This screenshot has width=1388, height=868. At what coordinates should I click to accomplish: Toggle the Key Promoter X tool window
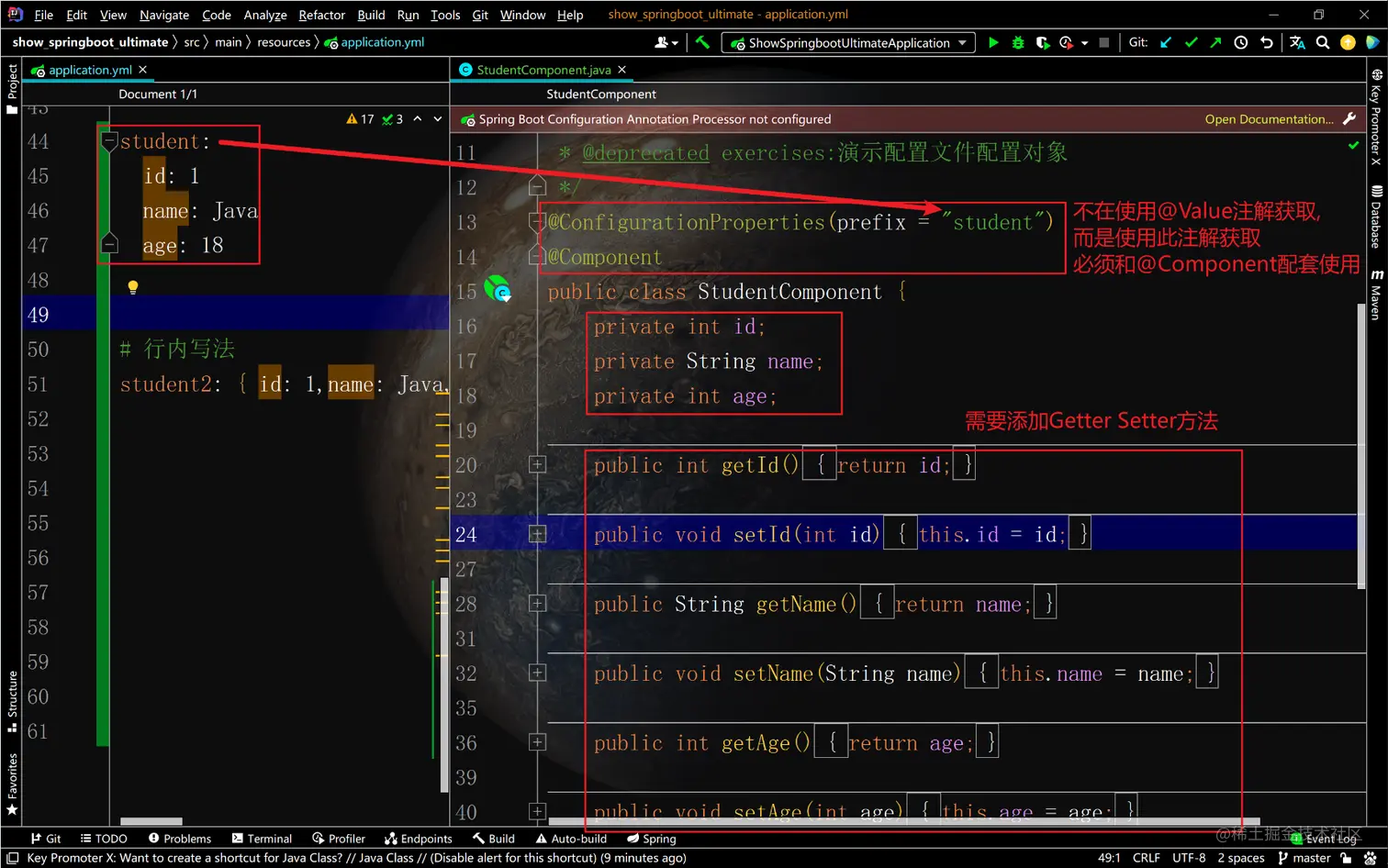tap(1376, 117)
